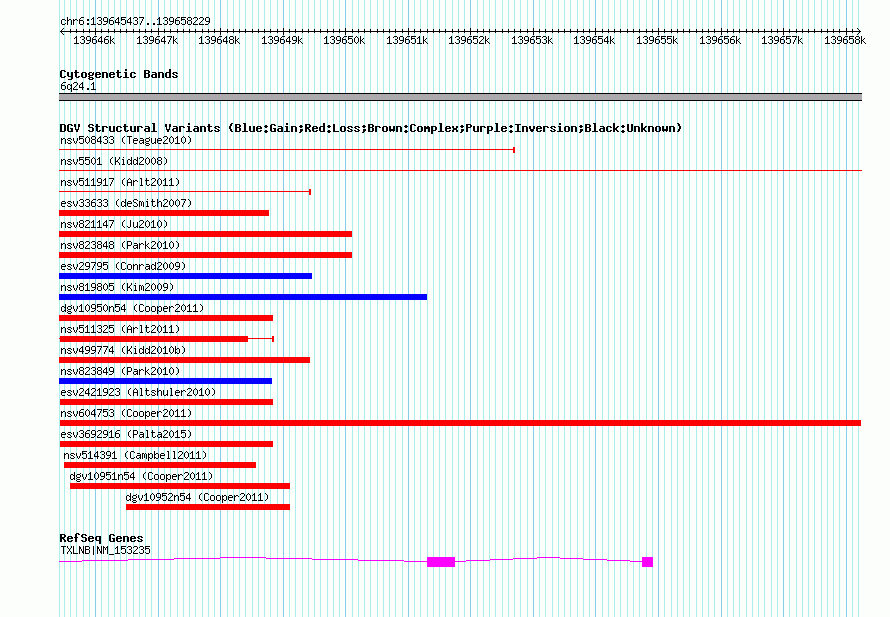Click the DGV Structural Variants track title
Screen dimensions: 890x617
tap(371, 128)
